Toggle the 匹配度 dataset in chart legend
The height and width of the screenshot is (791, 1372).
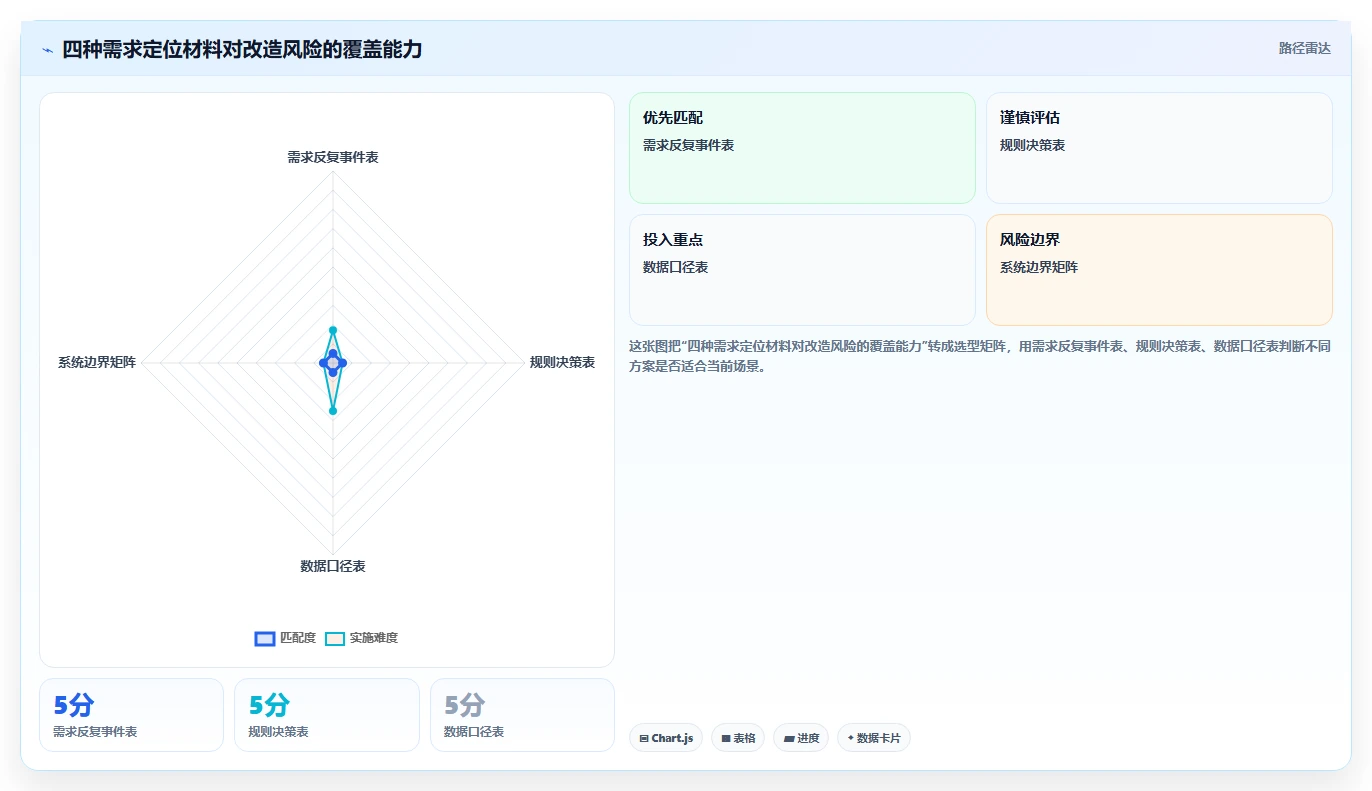pos(286,638)
